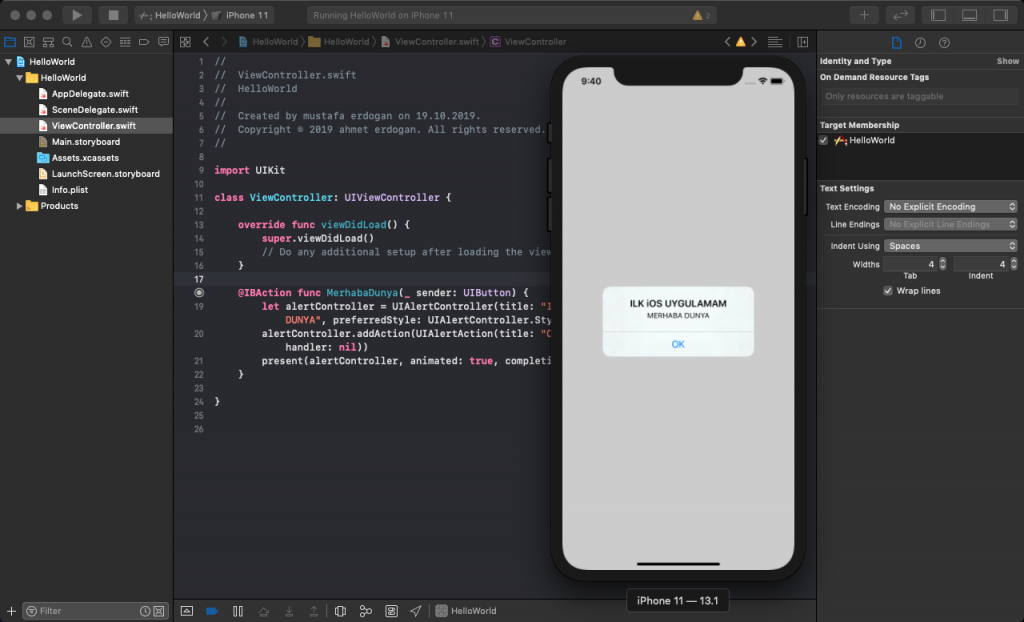Switch to the Source Control navigator
Image resolution: width=1024 pixels, height=622 pixels.
click(29, 42)
